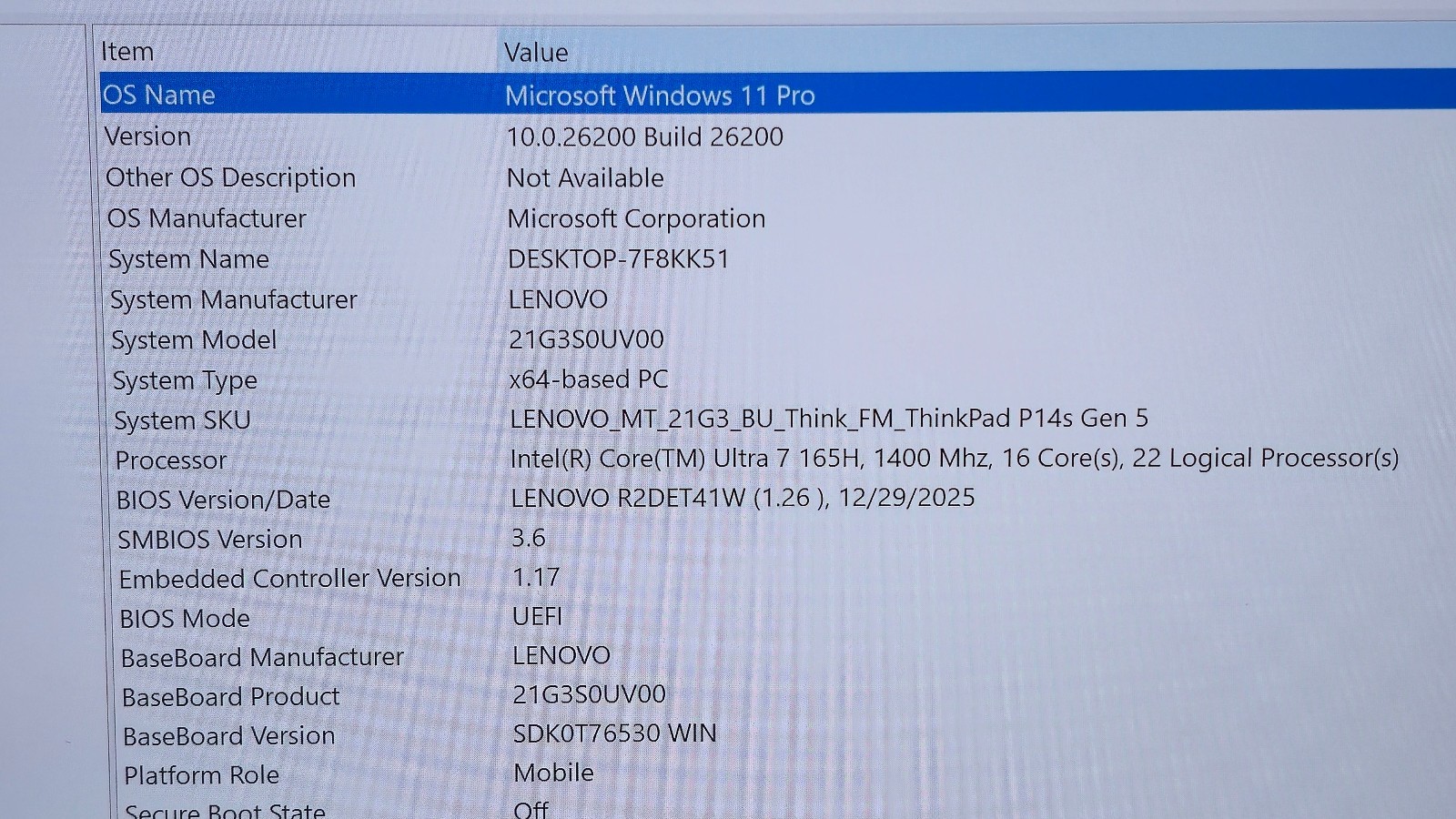Viewport: 1456px width, 819px height.
Task: Select the System SKU row label
Action: (182, 420)
